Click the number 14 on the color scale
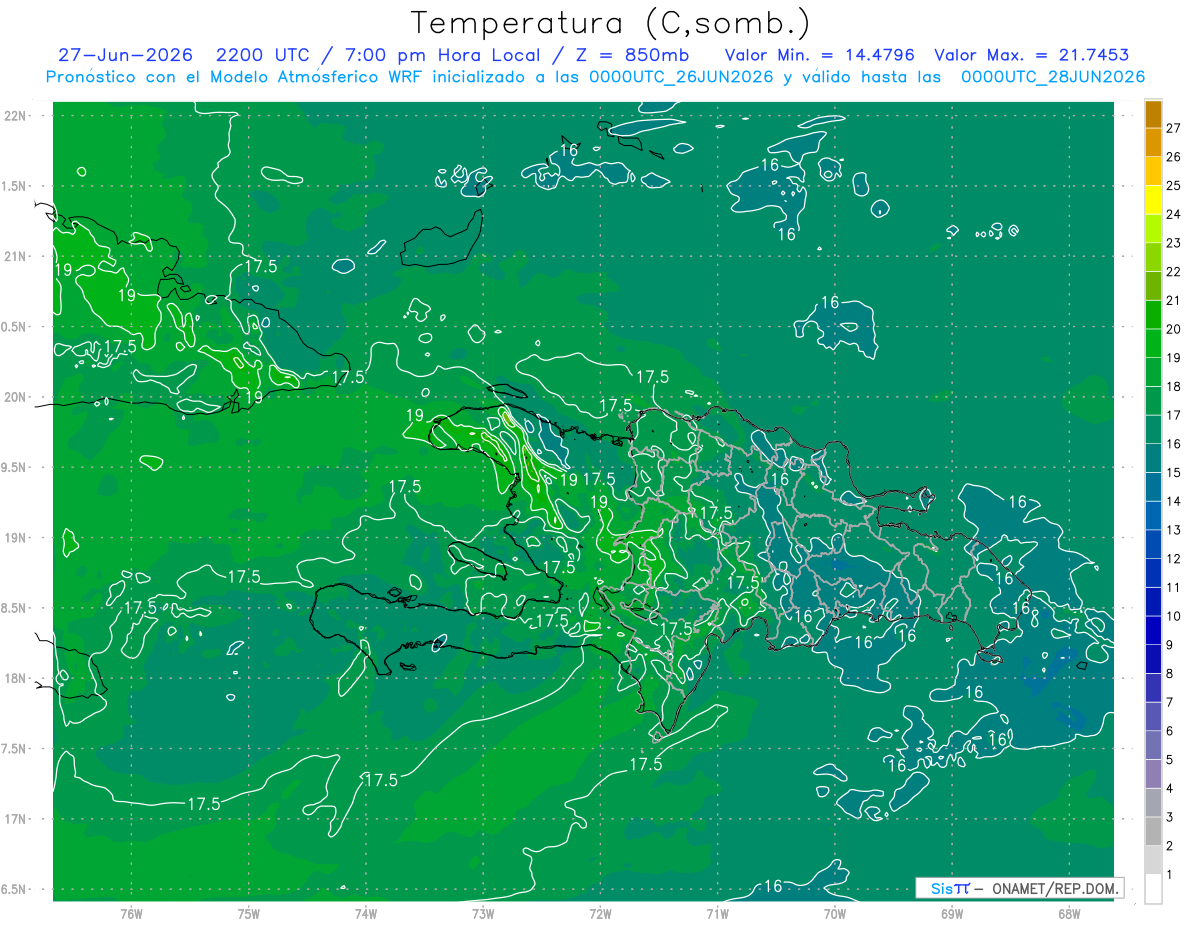This screenshot has height=927, width=1200. point(1174,501)
